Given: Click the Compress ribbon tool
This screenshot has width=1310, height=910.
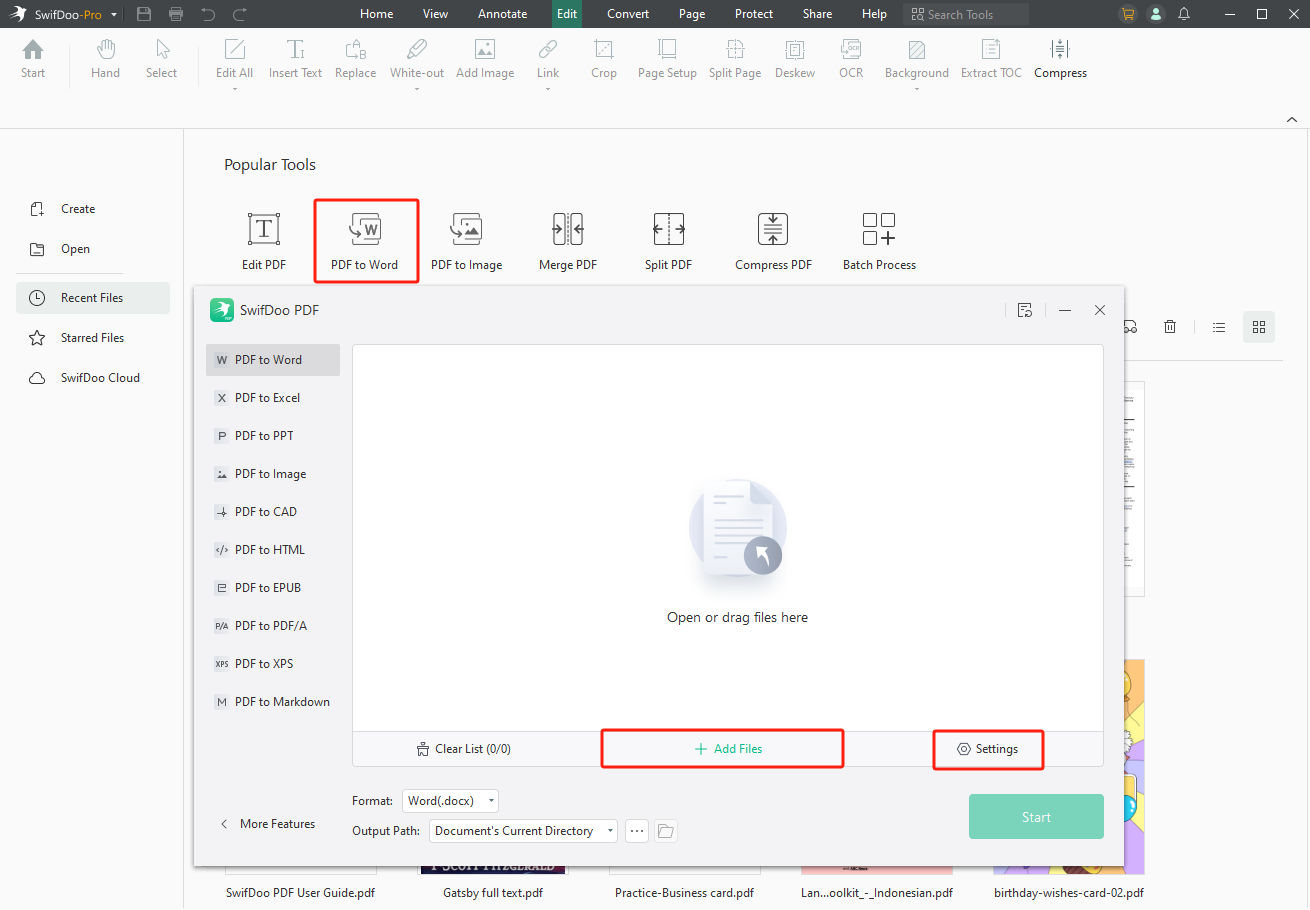Looking at the screenshot, I should pos(1060,59).
